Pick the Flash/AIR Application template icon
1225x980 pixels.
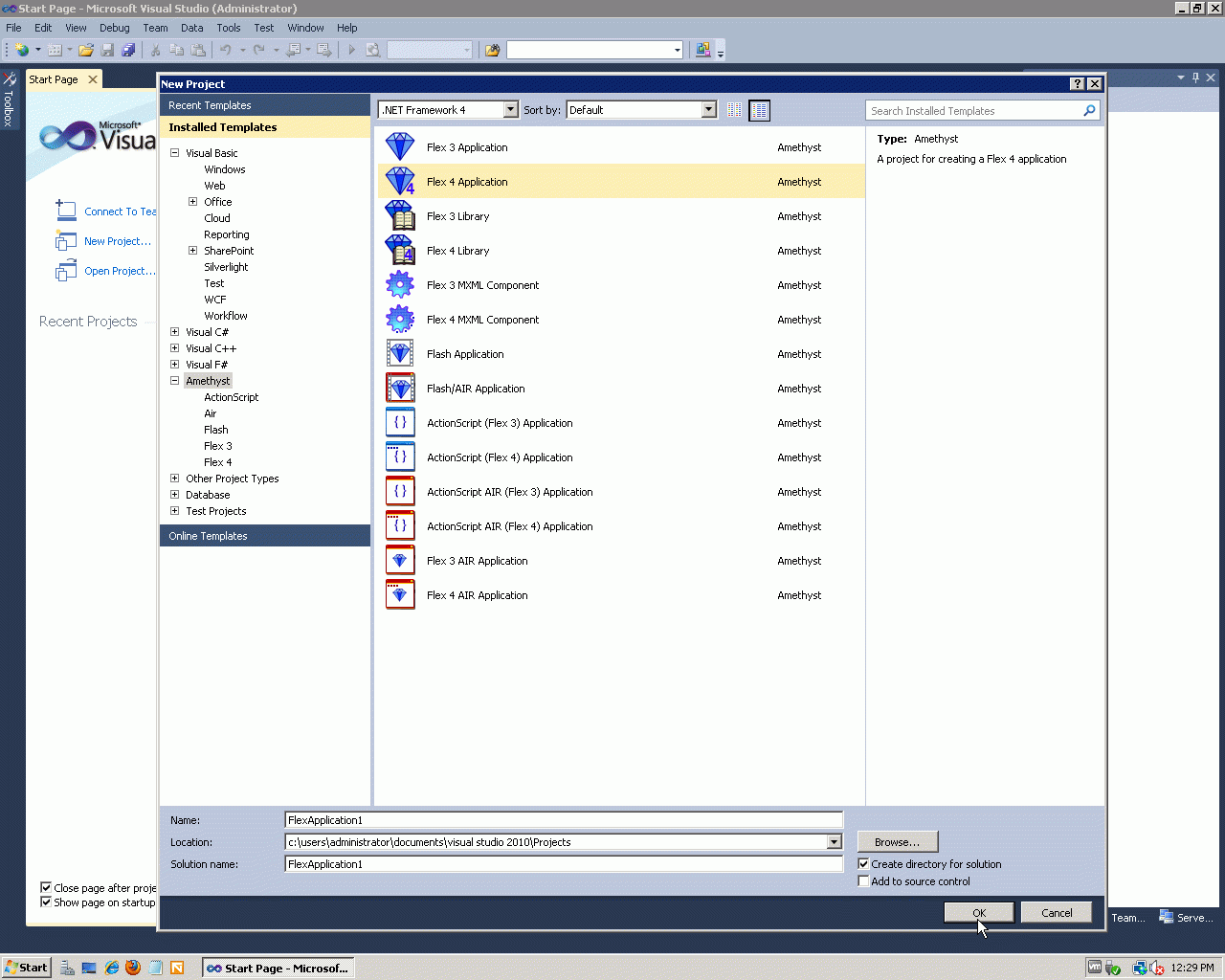pyautogui.click(x=400, y=389)
